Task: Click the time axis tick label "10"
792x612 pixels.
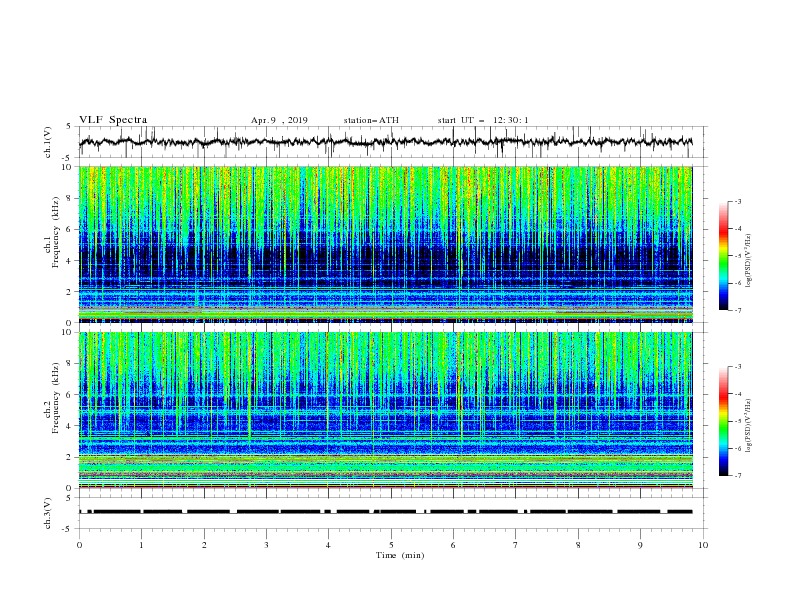Action: tap(703, 545)
